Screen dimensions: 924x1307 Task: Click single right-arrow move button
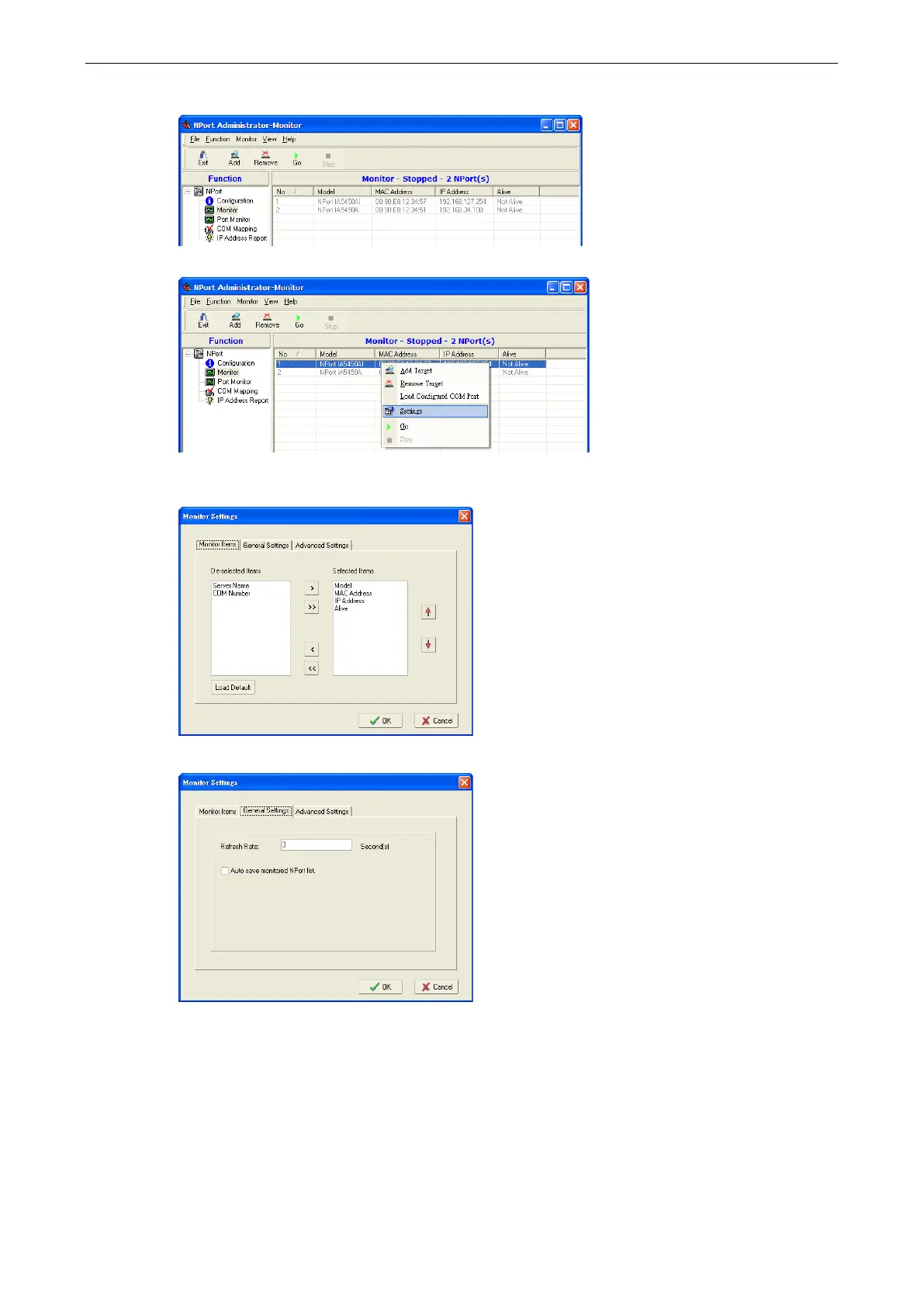coord(312,588)
